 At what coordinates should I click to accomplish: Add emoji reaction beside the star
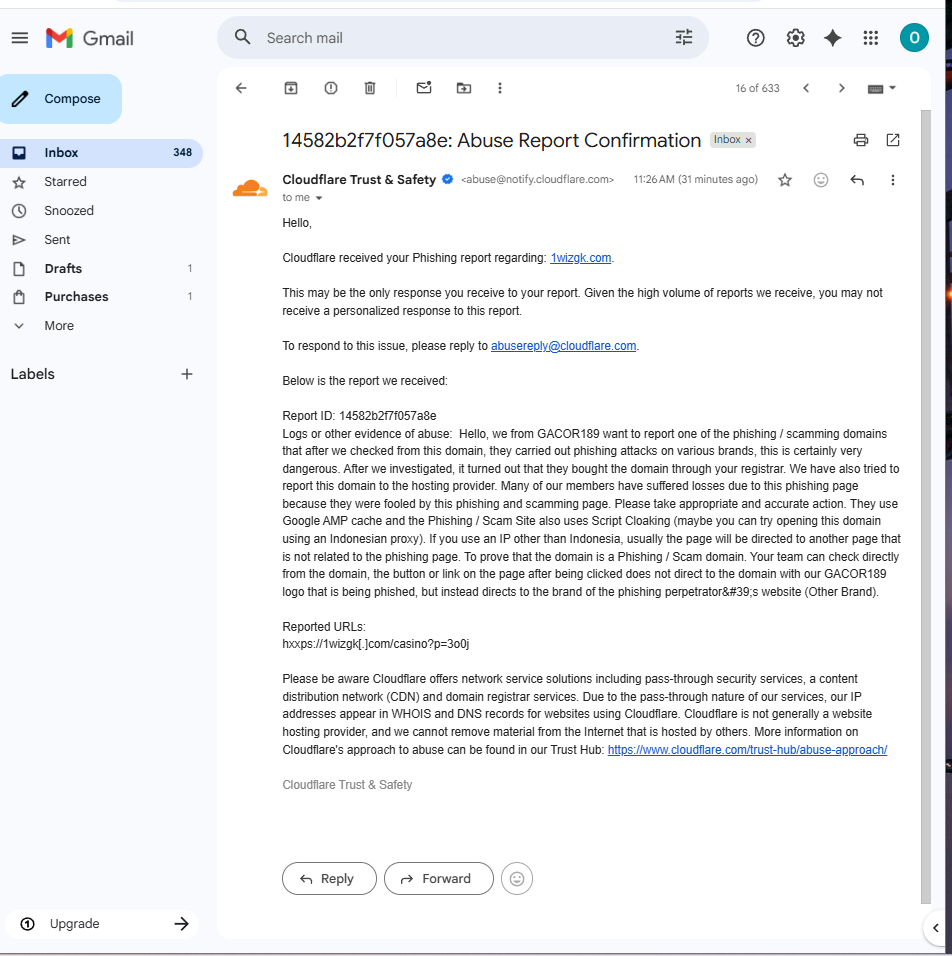click(x=821, y=180)
